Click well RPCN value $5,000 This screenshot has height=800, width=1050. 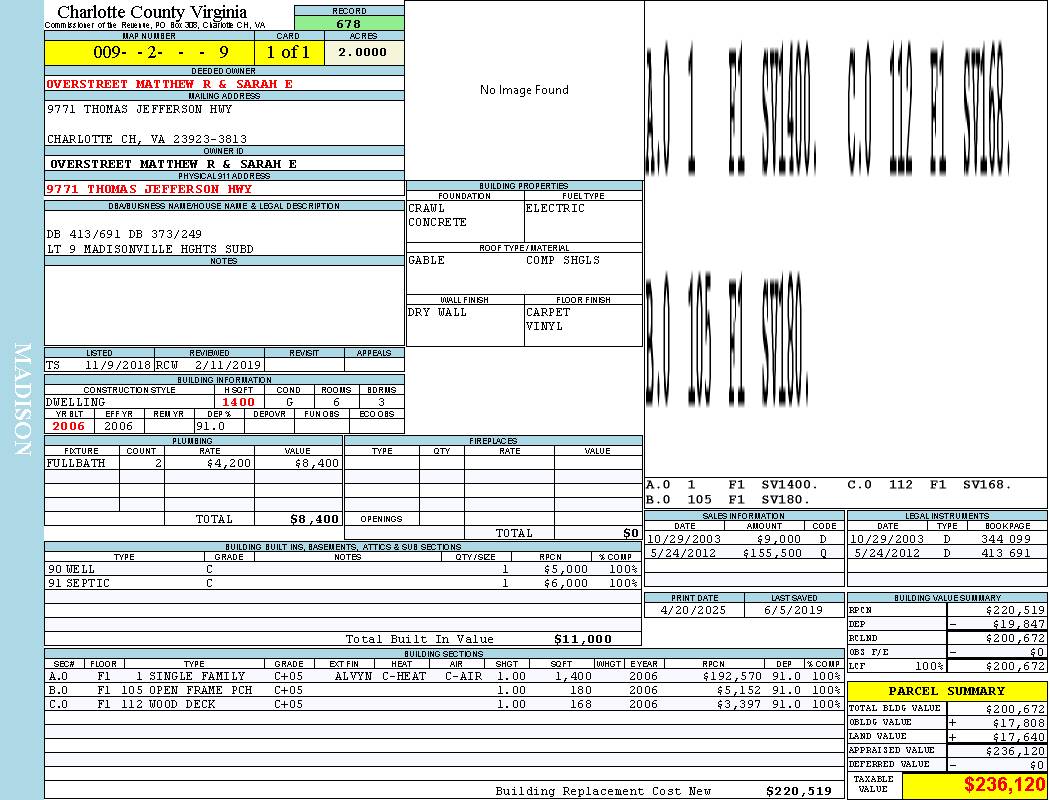pyautogui.click(x=566, y=569)
